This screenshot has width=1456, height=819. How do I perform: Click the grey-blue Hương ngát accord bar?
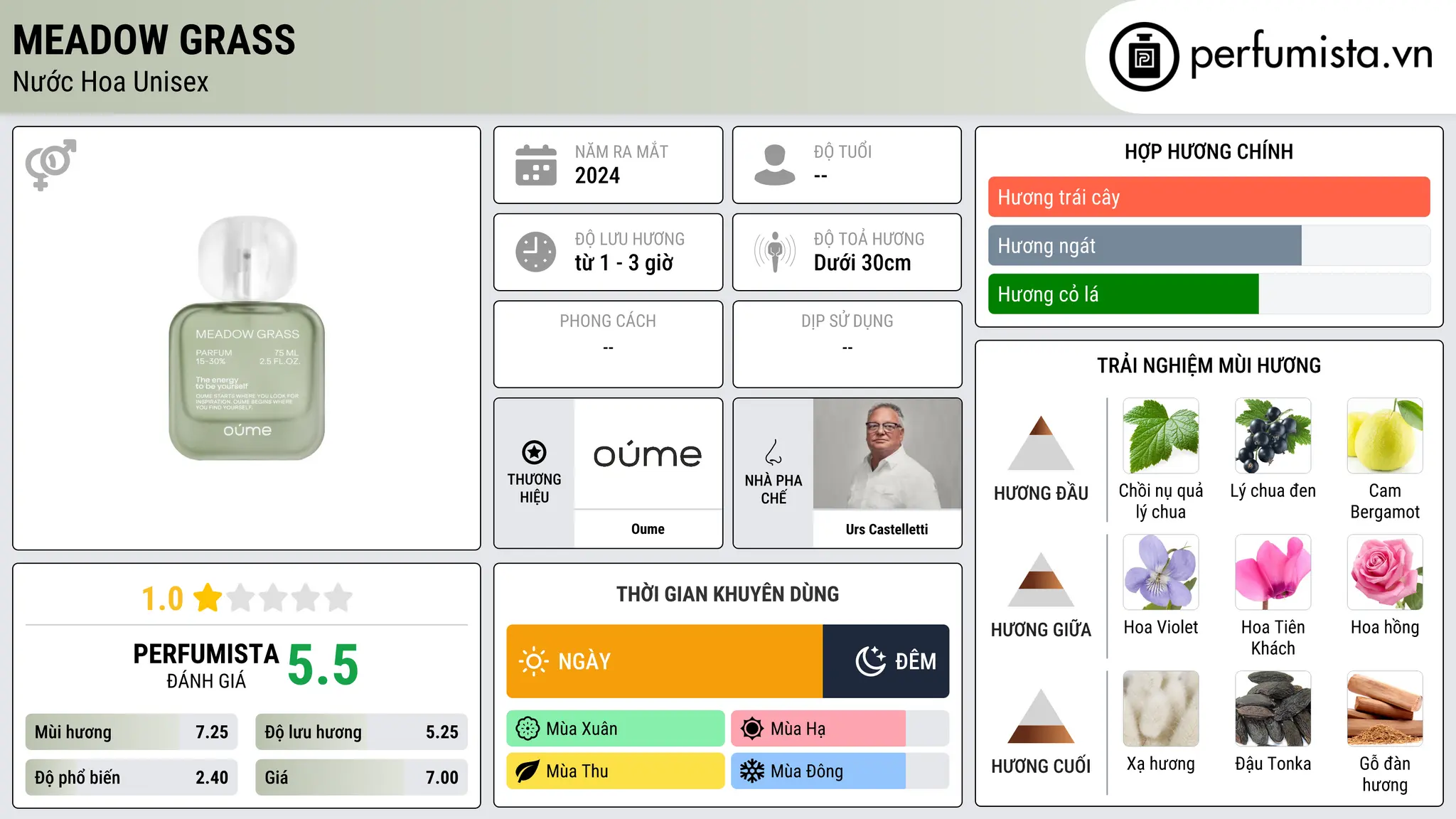[1145, 245]
